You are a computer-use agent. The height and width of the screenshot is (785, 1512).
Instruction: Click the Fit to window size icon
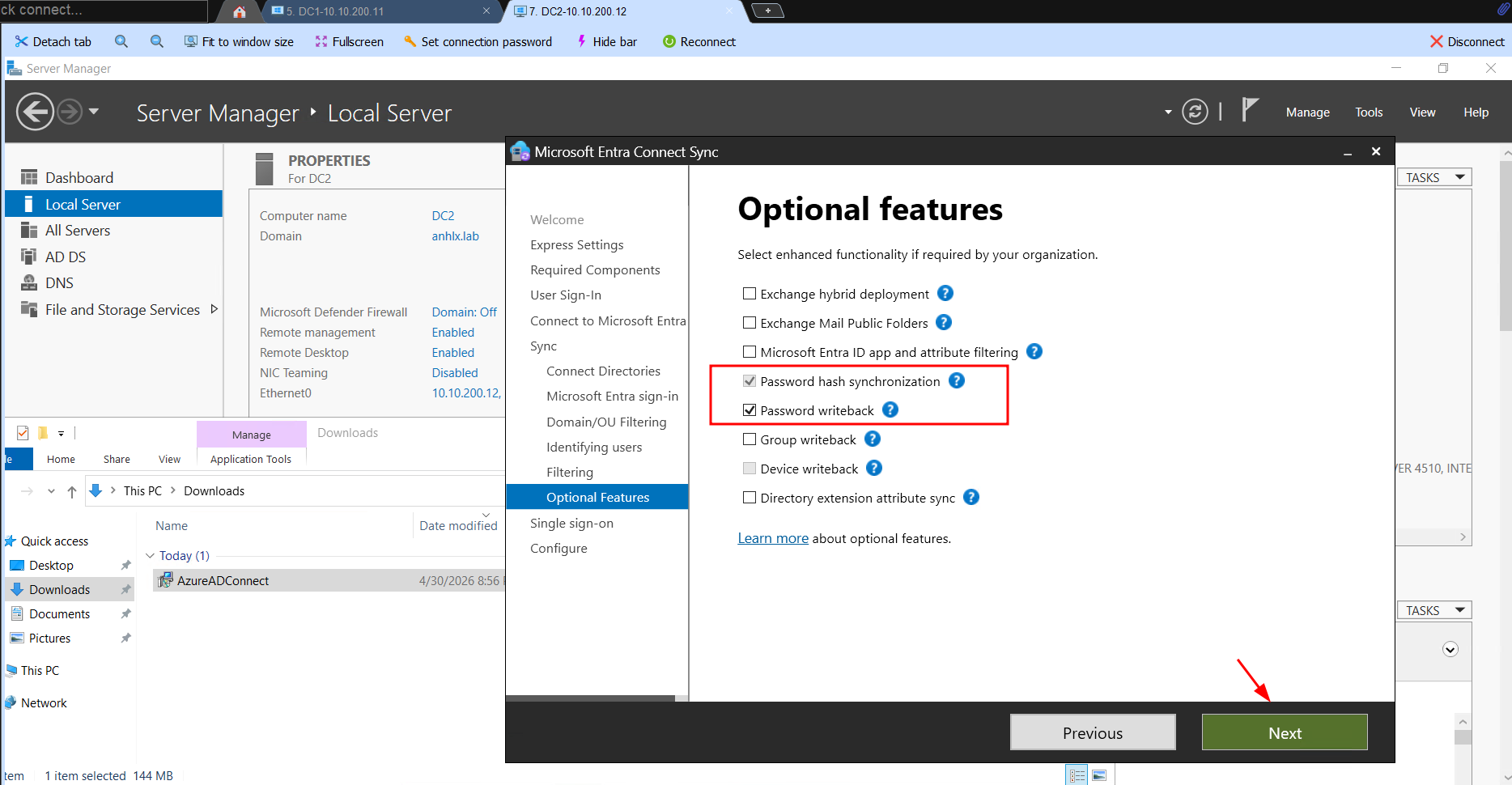pos(191,41)
